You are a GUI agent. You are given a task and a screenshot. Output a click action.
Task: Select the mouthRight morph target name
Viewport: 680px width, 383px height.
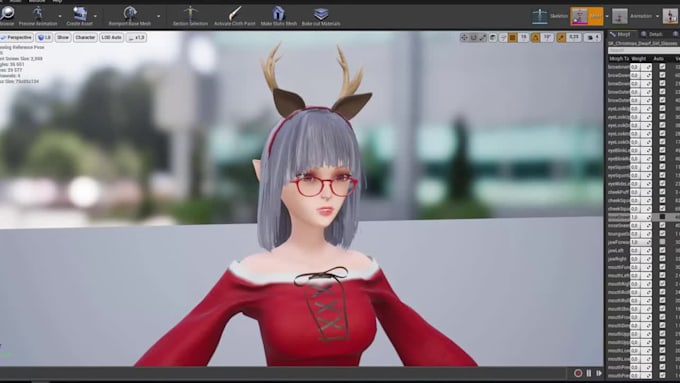[x=618, y=284]
